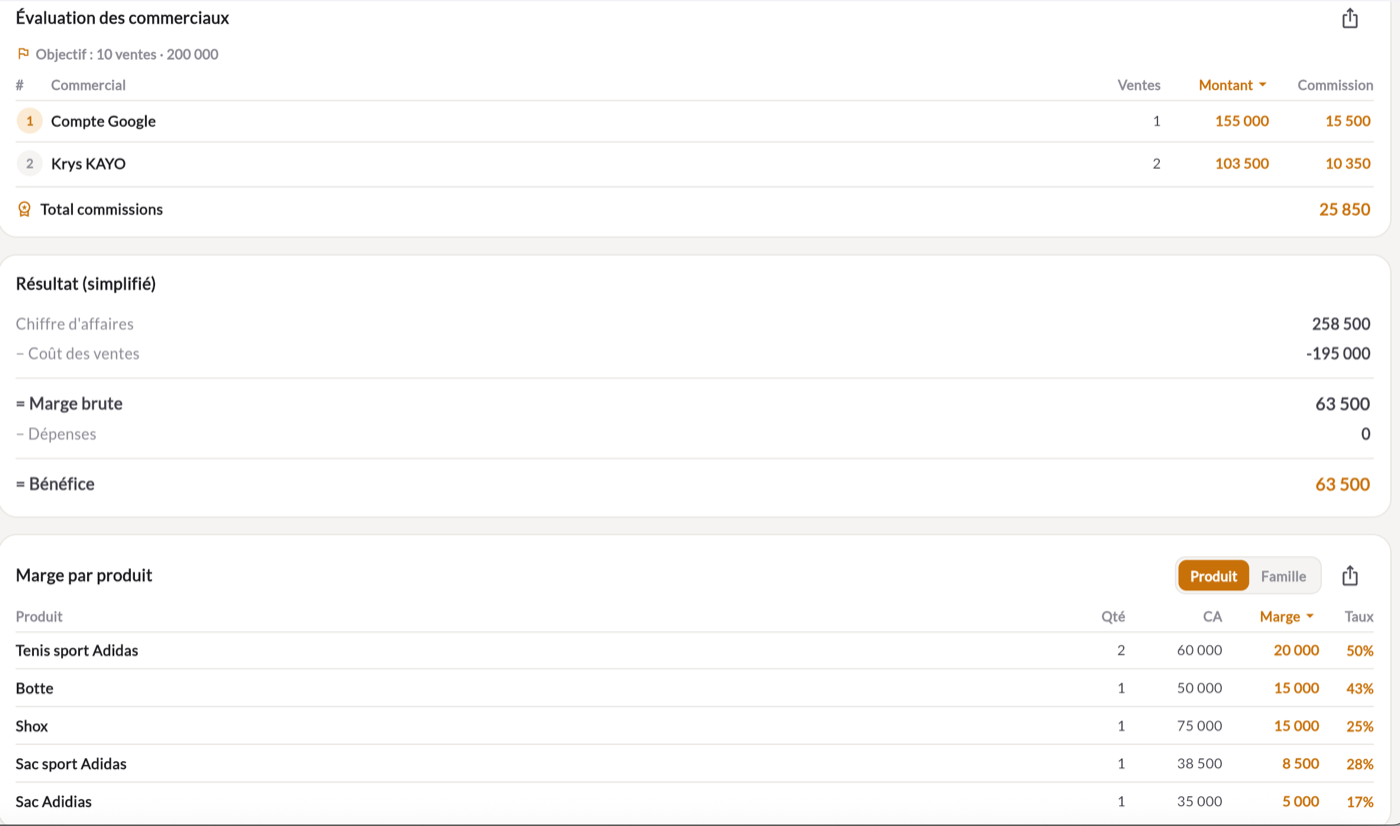The height and width of the screenshot is (826, 1400).
Task: Click the Total commissions medal icon
Action: tap(25, 209)
